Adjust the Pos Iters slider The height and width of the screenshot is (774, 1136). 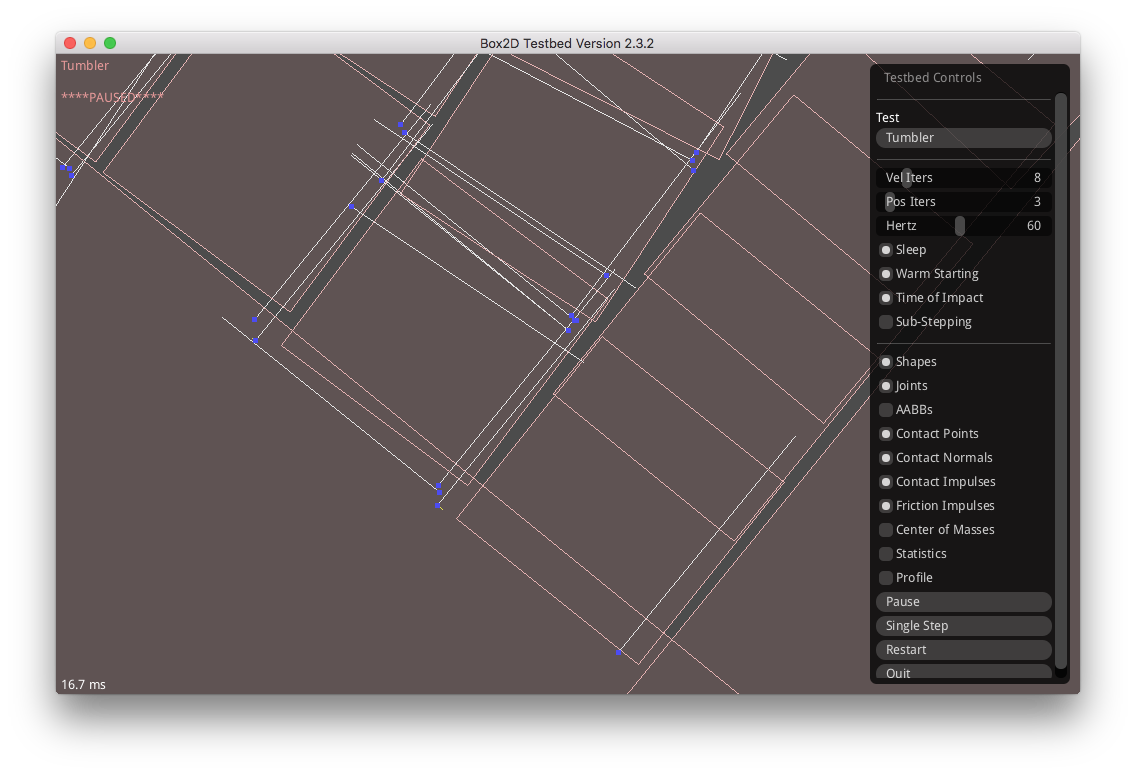[963, 201]
